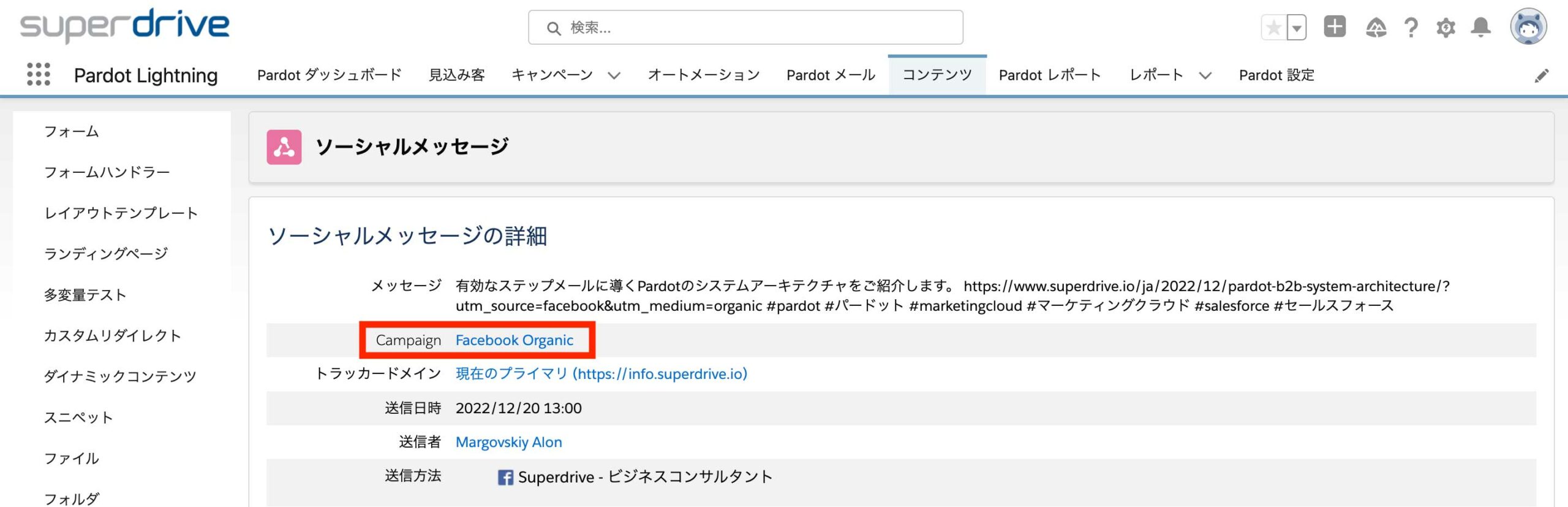This screenshot has width=1568, height=507.
Task: Click the search magnifier icon
Action: click(554, 28)
